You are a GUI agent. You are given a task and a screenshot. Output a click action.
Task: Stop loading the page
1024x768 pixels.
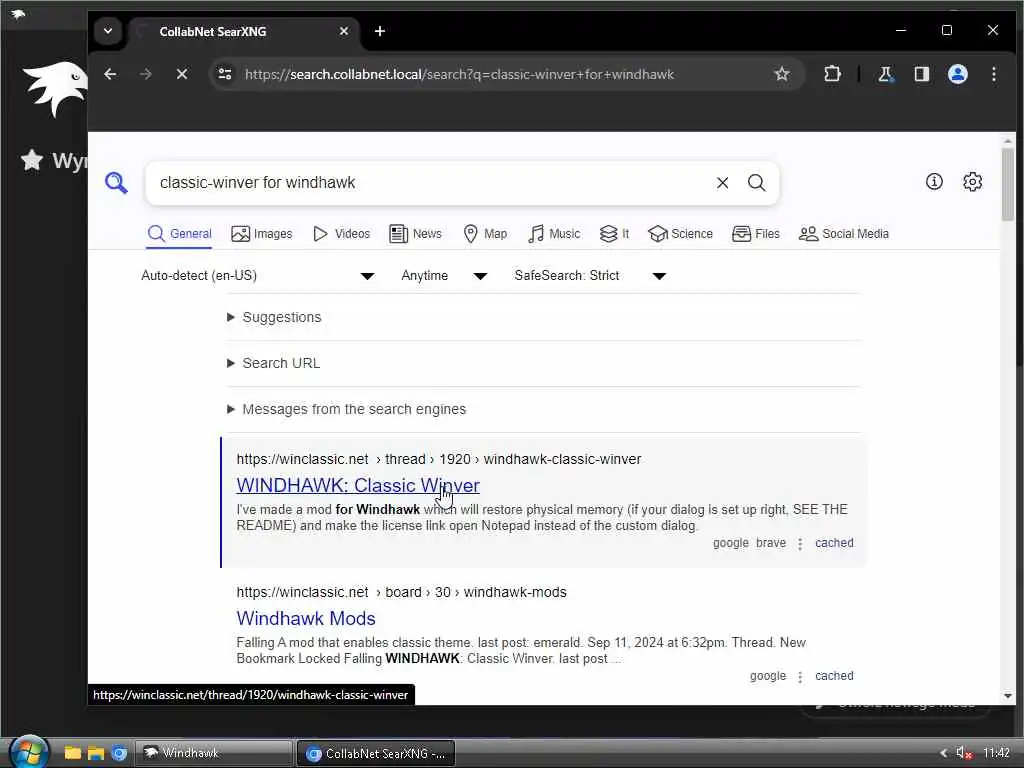pyautogui.click(x=182, y=74)
